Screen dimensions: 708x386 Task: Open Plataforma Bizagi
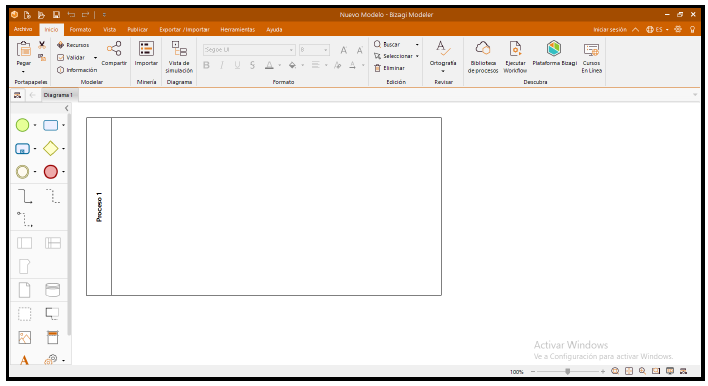click(x=554, y=53)
